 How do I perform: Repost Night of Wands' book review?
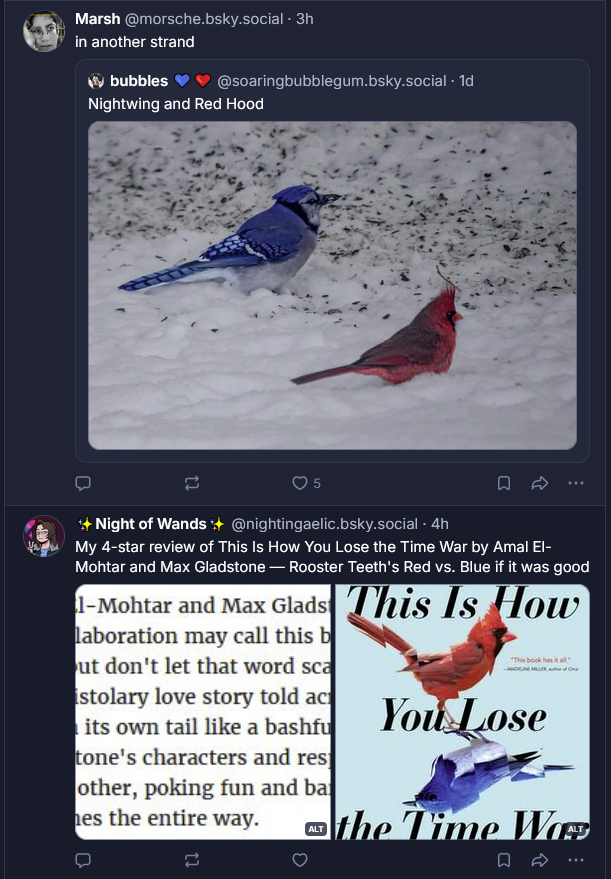(x=192, y=859)
